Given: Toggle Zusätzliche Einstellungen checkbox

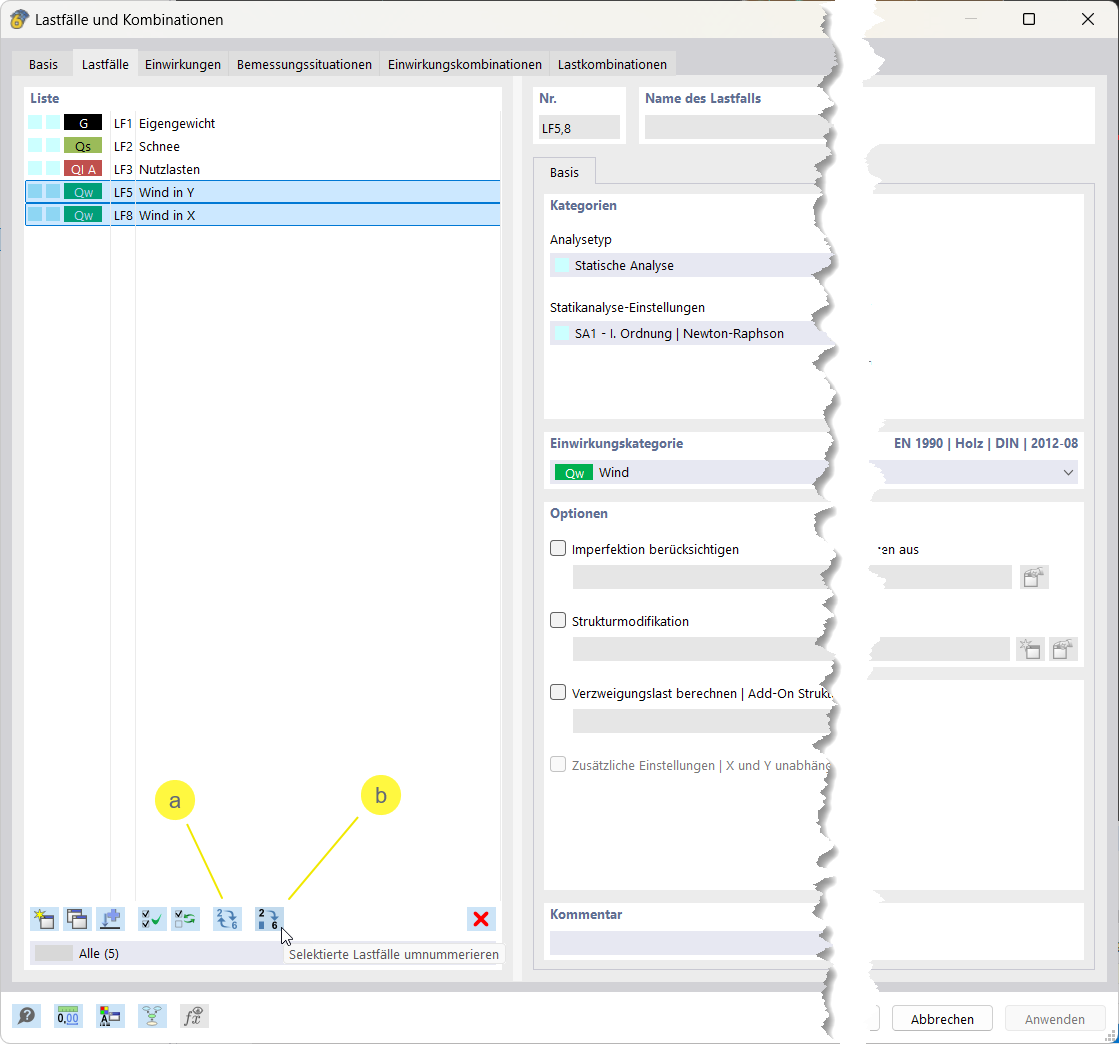Looking at the screenshot, I should click(558, 764).
